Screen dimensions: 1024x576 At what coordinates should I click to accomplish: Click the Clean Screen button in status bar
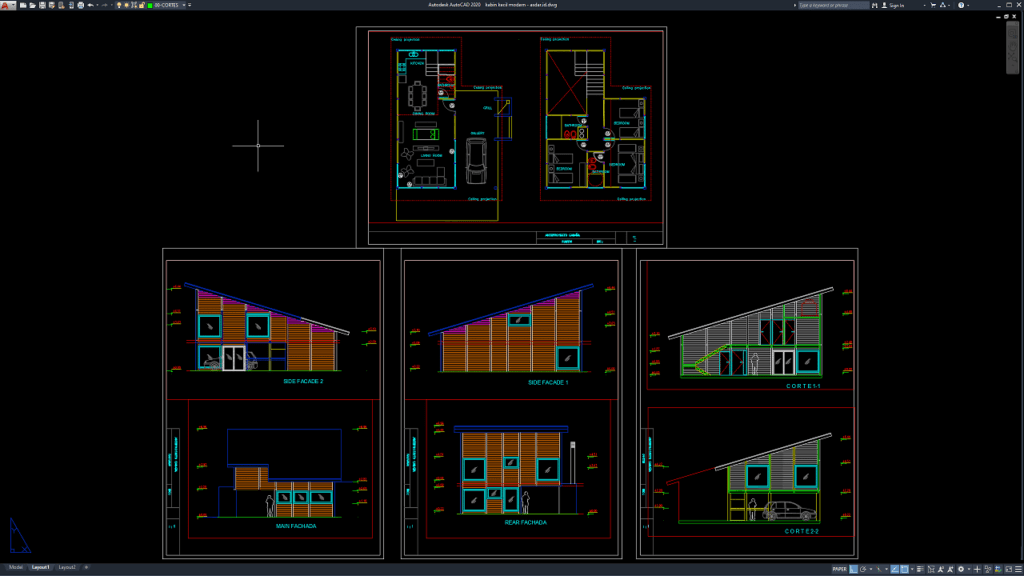[1008, 570]
